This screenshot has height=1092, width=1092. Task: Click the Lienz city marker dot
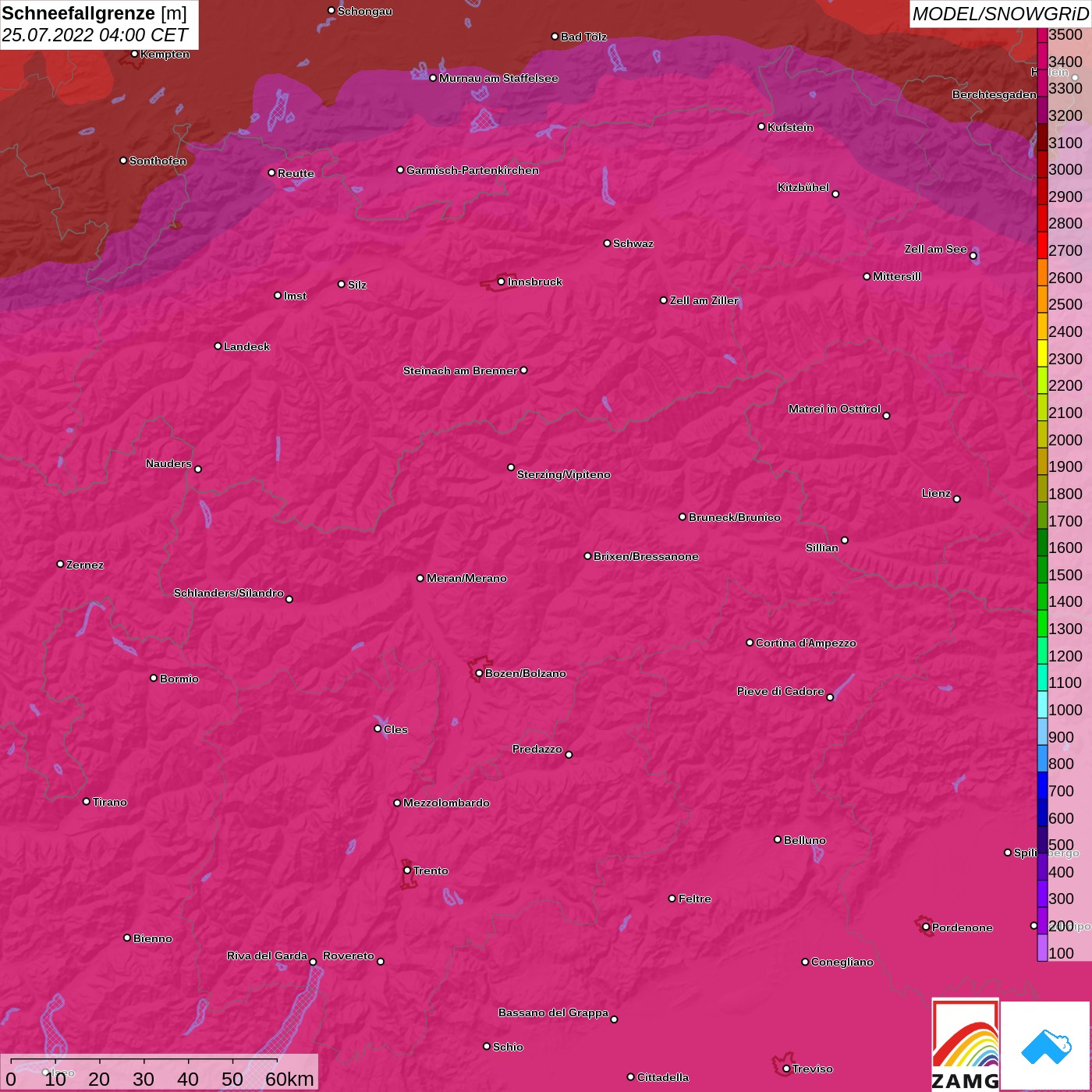pyautogui.click(x=957, y=499)
